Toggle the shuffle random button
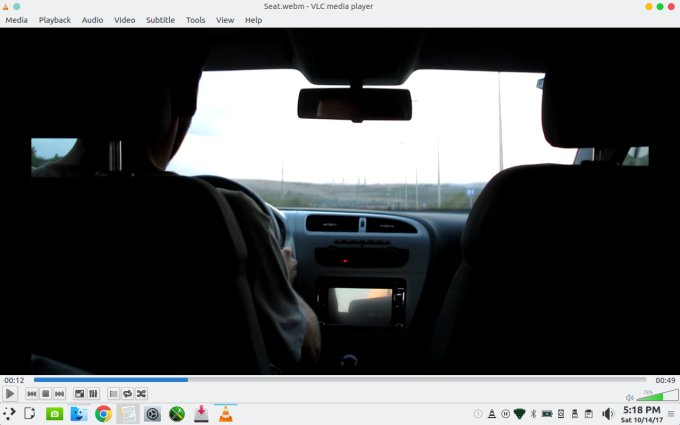This screenshot has width=680, height=425. [141, 394]
